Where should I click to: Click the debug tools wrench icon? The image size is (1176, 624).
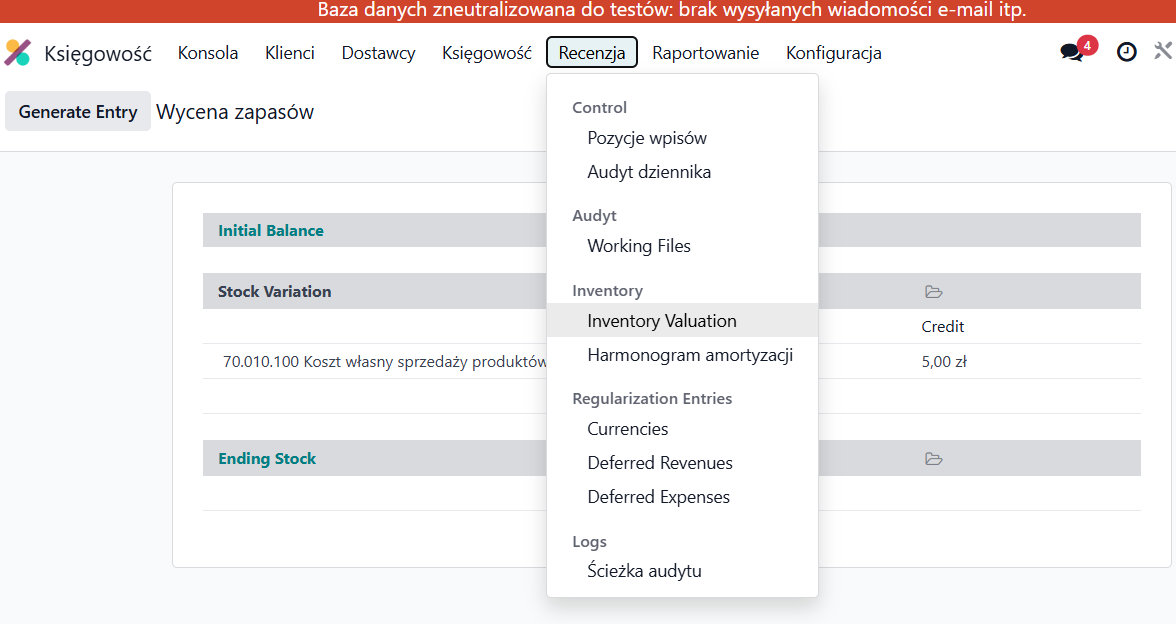point(1163,53)
